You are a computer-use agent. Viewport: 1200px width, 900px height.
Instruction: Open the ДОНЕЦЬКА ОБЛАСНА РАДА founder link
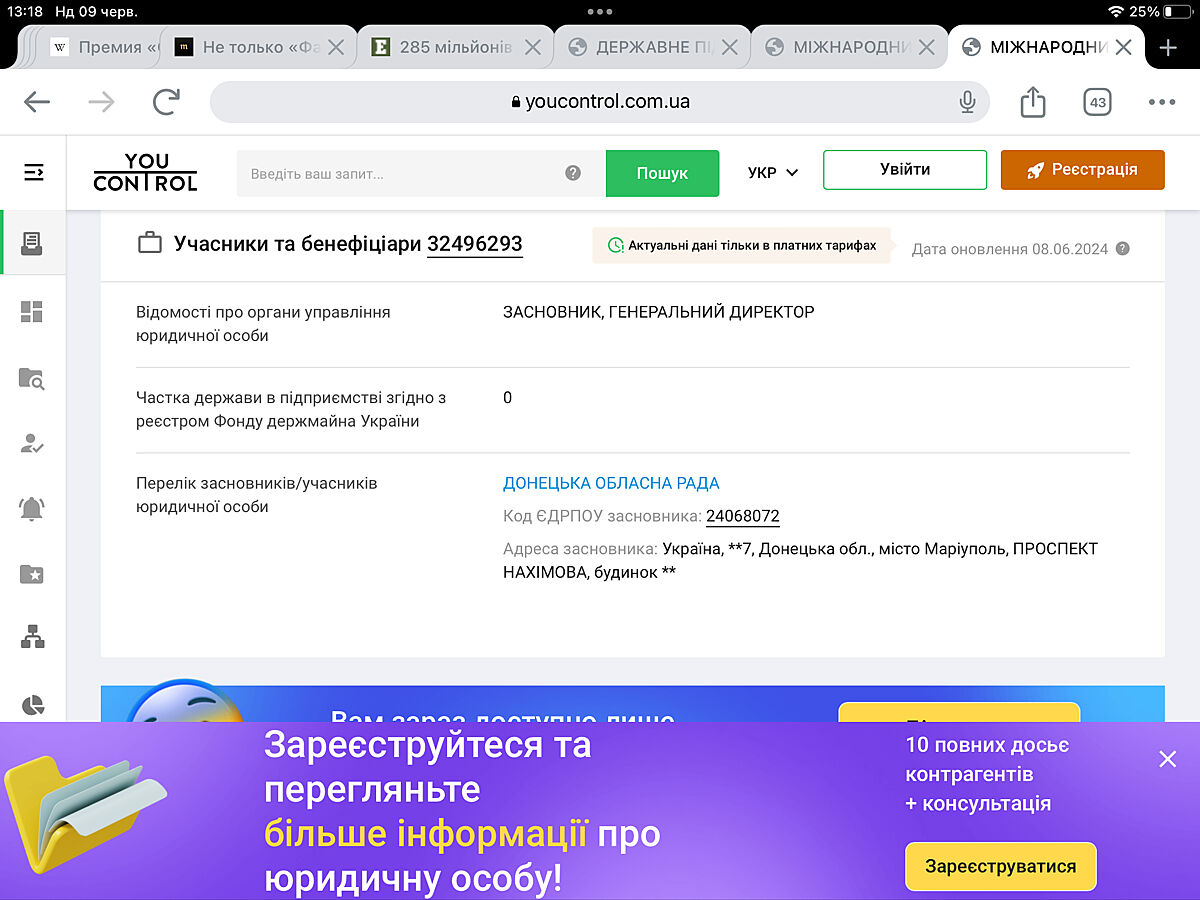pos(611,483)
